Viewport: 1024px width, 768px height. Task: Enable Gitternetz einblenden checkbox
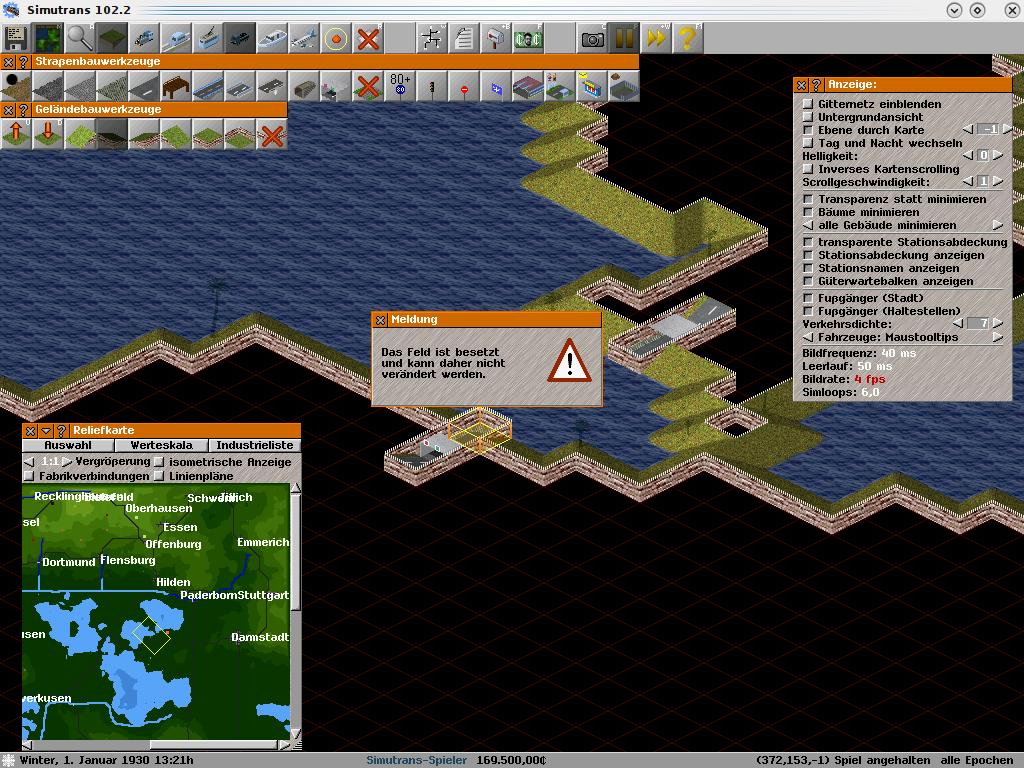pos(809,104)
